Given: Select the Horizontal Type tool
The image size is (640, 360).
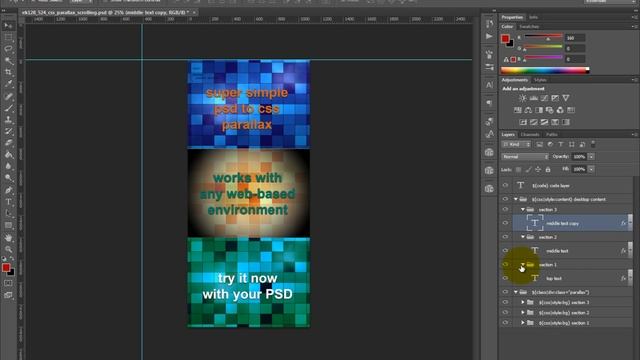Looking at the screenshot, I should [x=8, y=202].
